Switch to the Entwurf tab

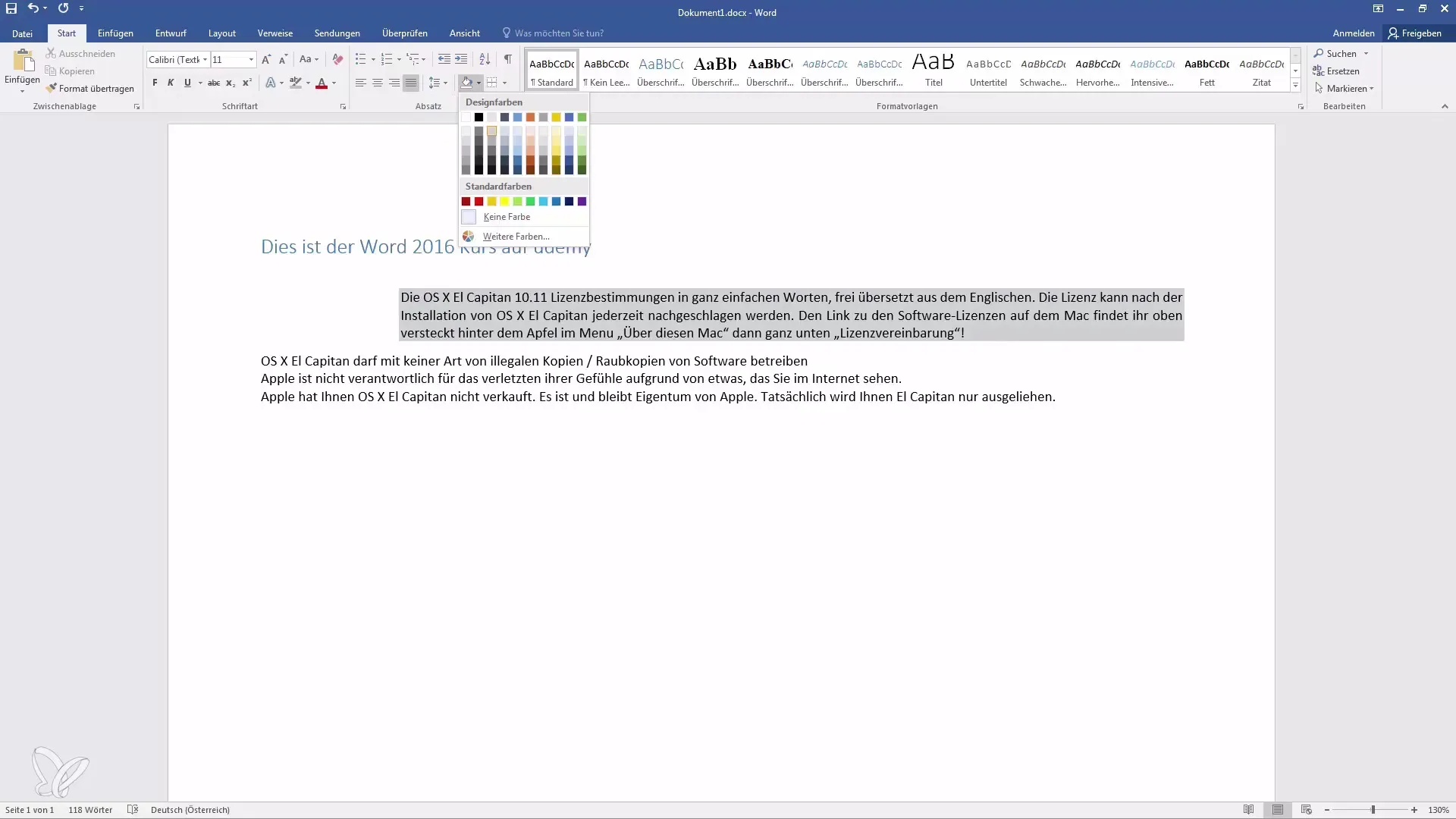pos(171,33)
